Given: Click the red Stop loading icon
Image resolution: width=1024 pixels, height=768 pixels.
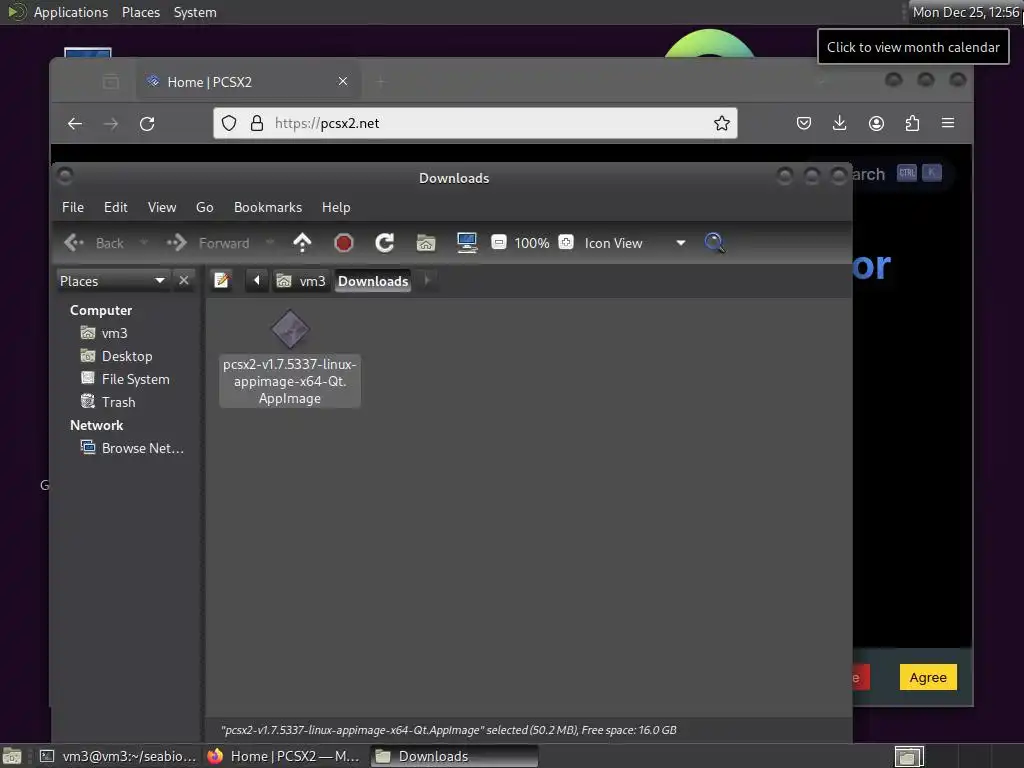Looking at the screenshot, I should click(344, 243).
